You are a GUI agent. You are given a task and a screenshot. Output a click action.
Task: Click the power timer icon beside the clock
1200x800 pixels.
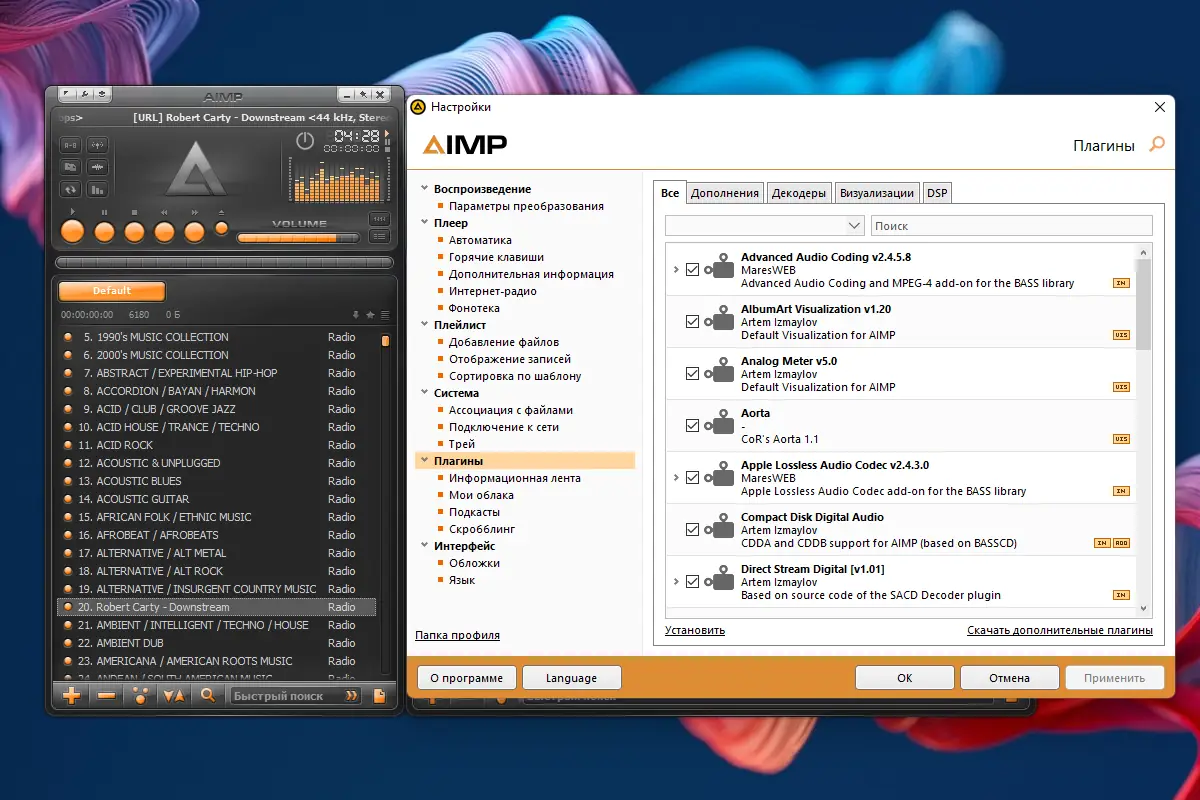click(305, 142)
